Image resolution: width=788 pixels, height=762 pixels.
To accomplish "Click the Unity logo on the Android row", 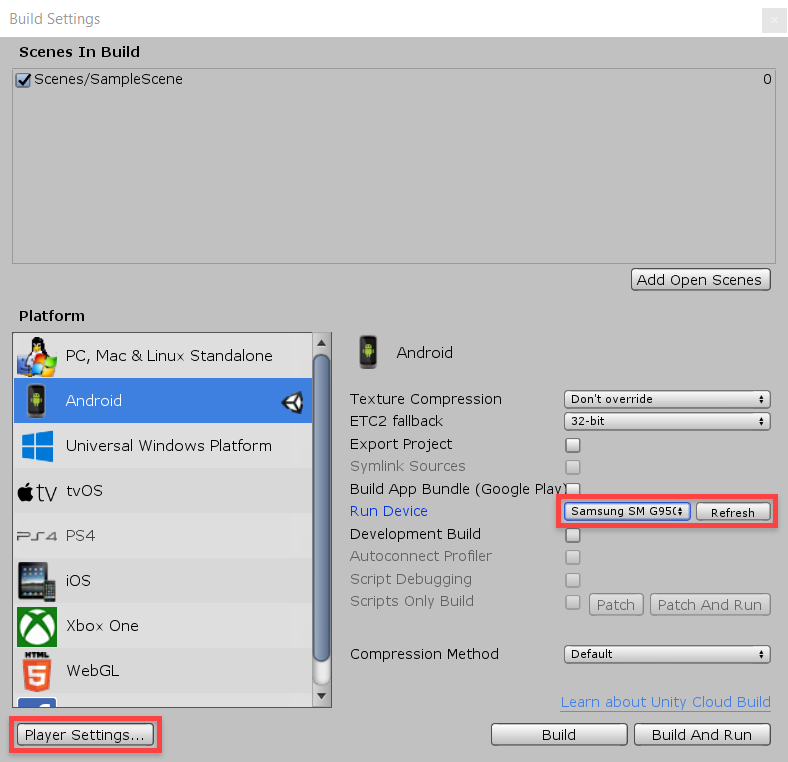I will pyautogui.click(x=293, y=402).
